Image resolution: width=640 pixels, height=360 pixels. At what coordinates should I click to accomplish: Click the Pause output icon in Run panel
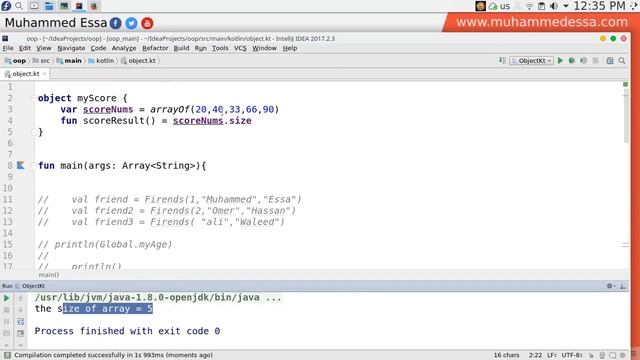7,322
